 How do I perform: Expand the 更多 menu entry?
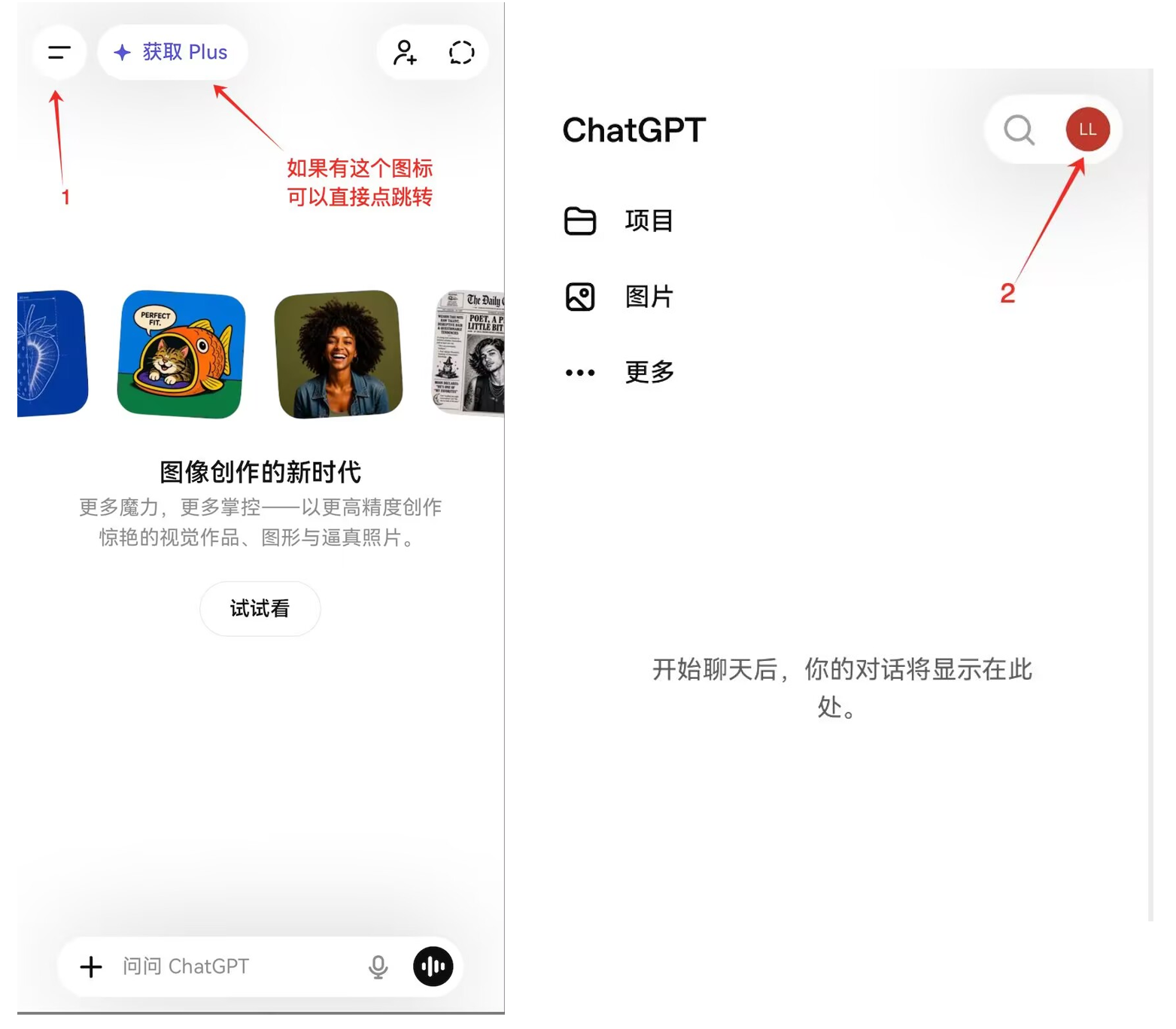point(650,372)
